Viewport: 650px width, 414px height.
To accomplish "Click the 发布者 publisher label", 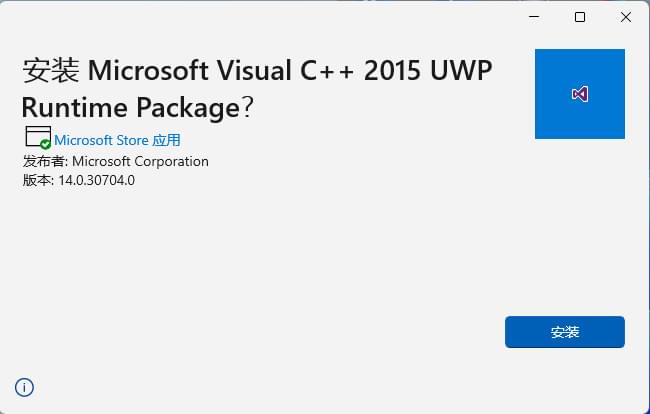I will (x=44, y=161).
